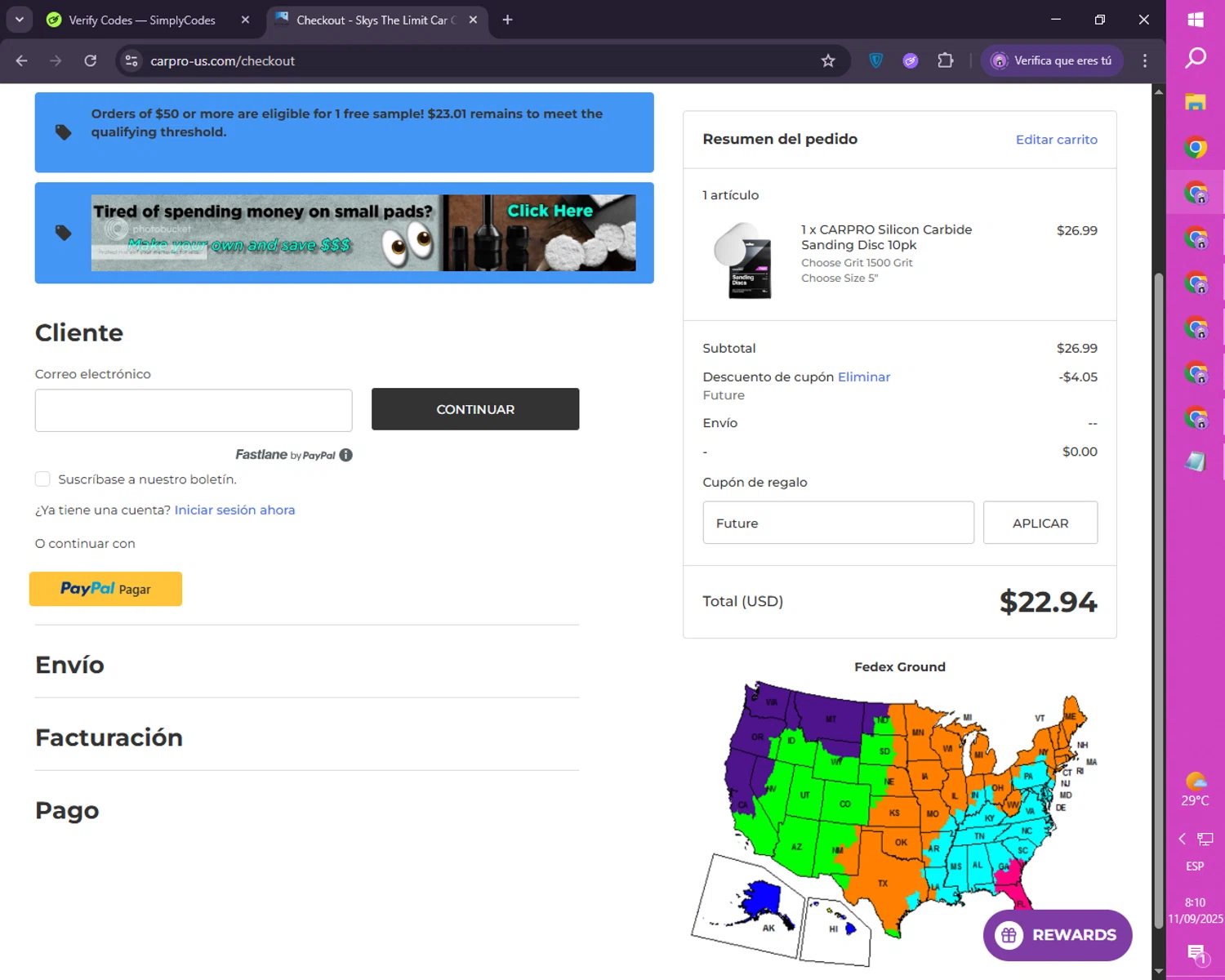
Task: Switch to Verify Codes — SimplyCodes tab
Action: pos(141,20)
